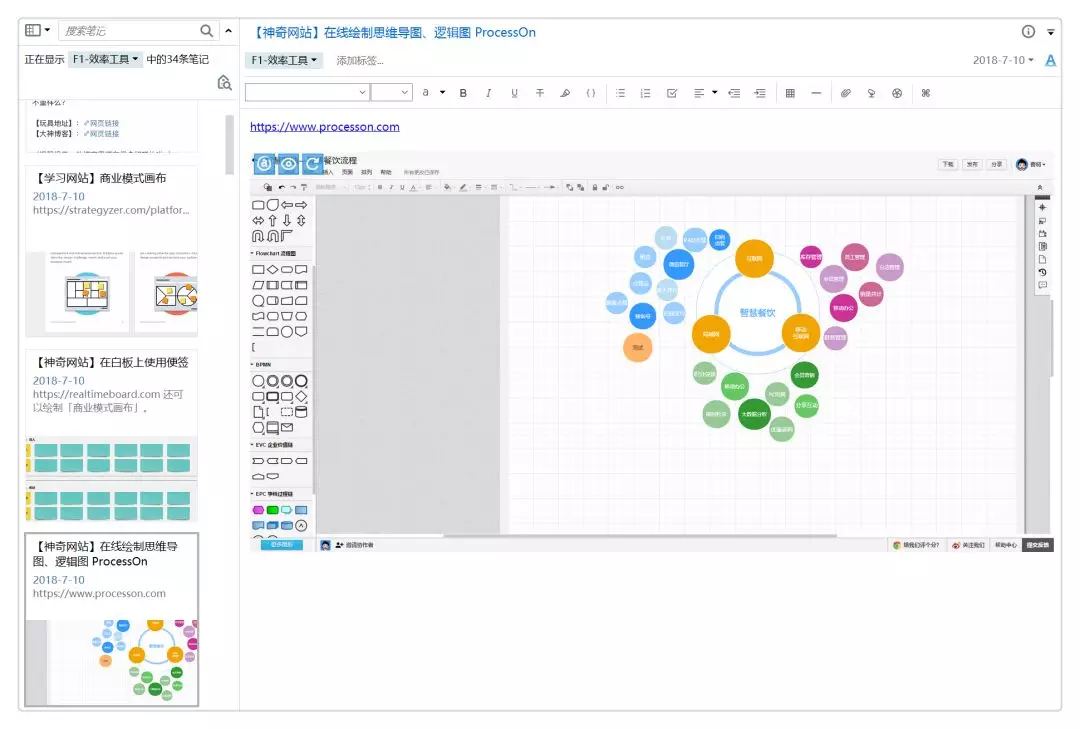Expand the view layout dropdown arrow
Image resolution: width=1080 pixels, height=729 pixels.
tap(47, 30)
